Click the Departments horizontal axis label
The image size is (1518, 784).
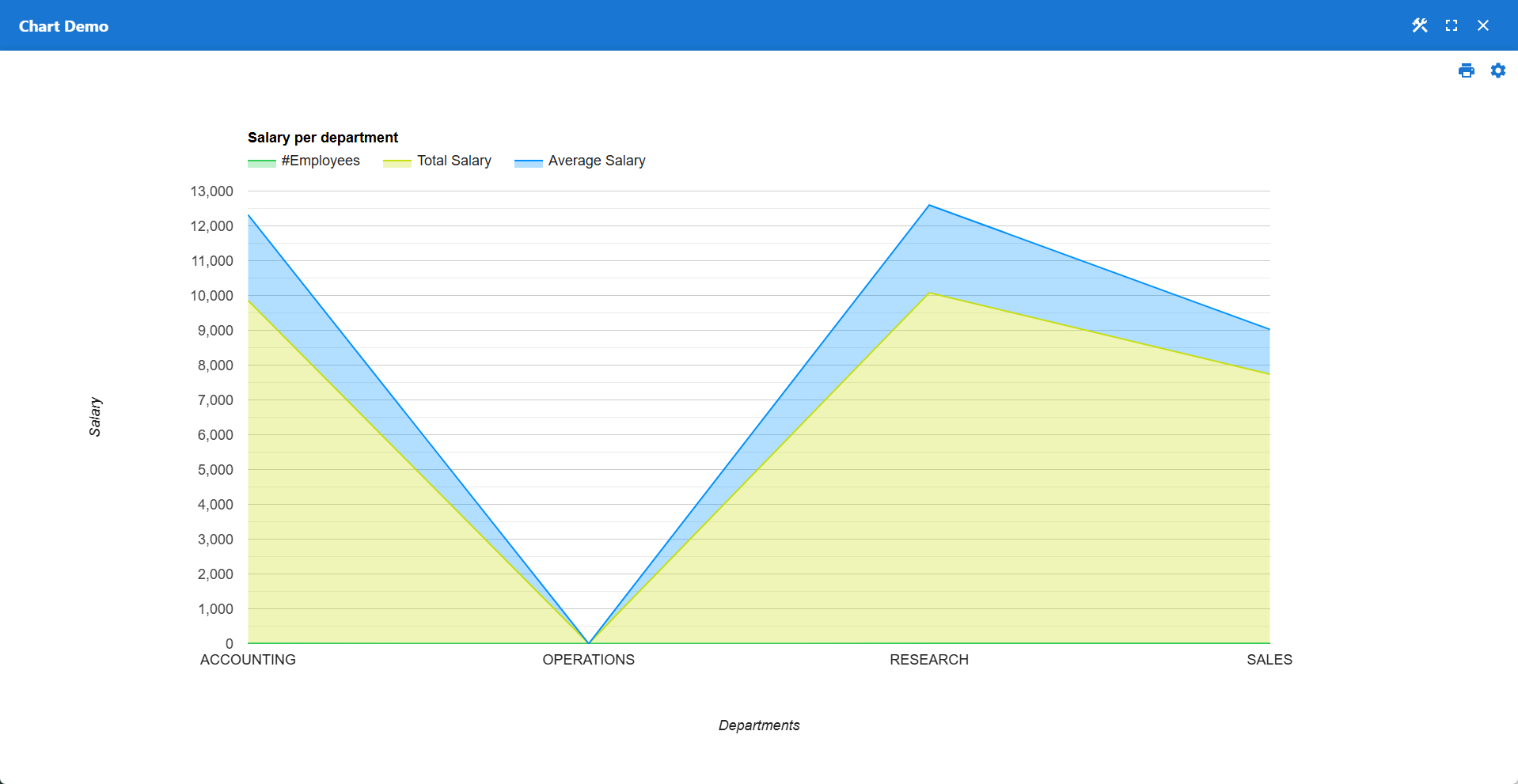click(759, 725)
